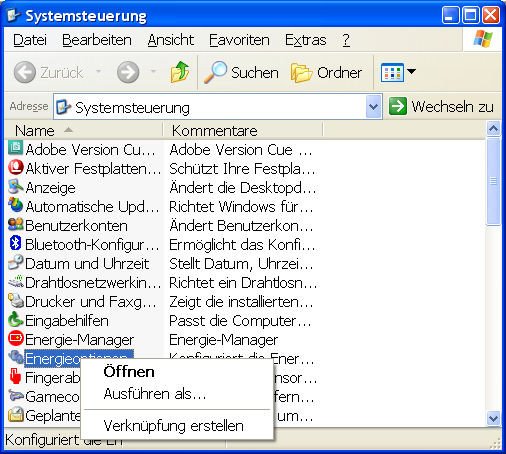Sort by the Kommentare column header
506x454 pixels.
click(243, 130)
